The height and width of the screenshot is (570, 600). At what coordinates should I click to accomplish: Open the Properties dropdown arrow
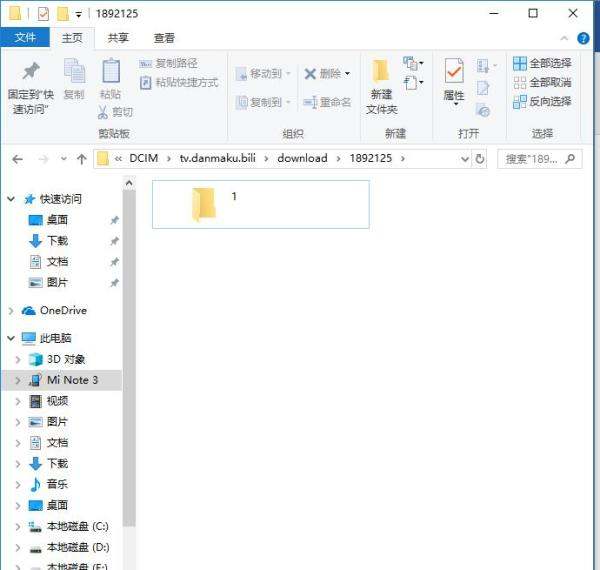tap(455, 104)
